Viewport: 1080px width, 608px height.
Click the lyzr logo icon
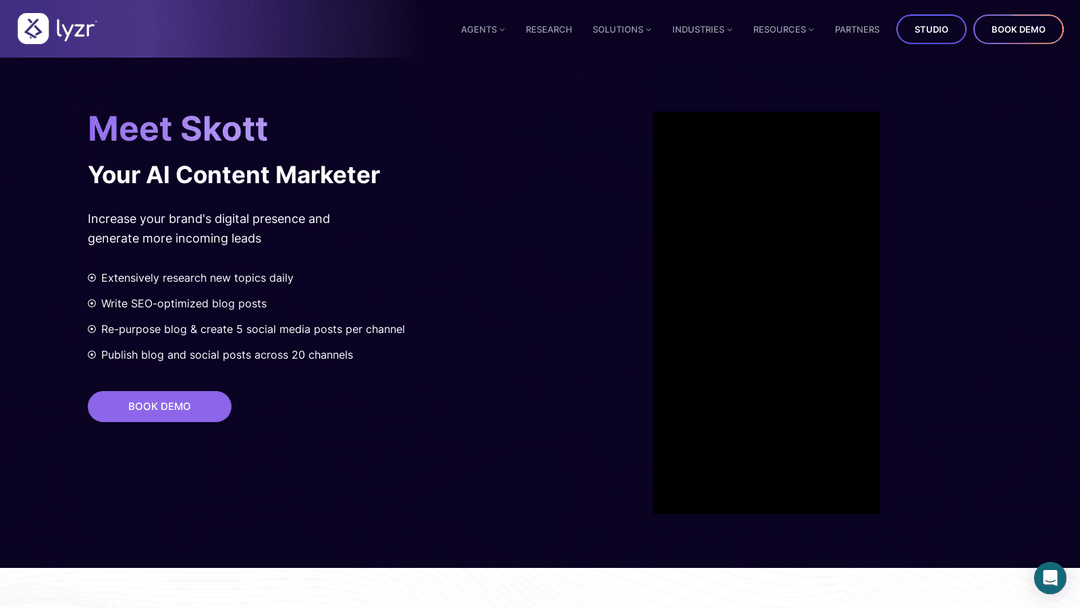tap(33, 29)
